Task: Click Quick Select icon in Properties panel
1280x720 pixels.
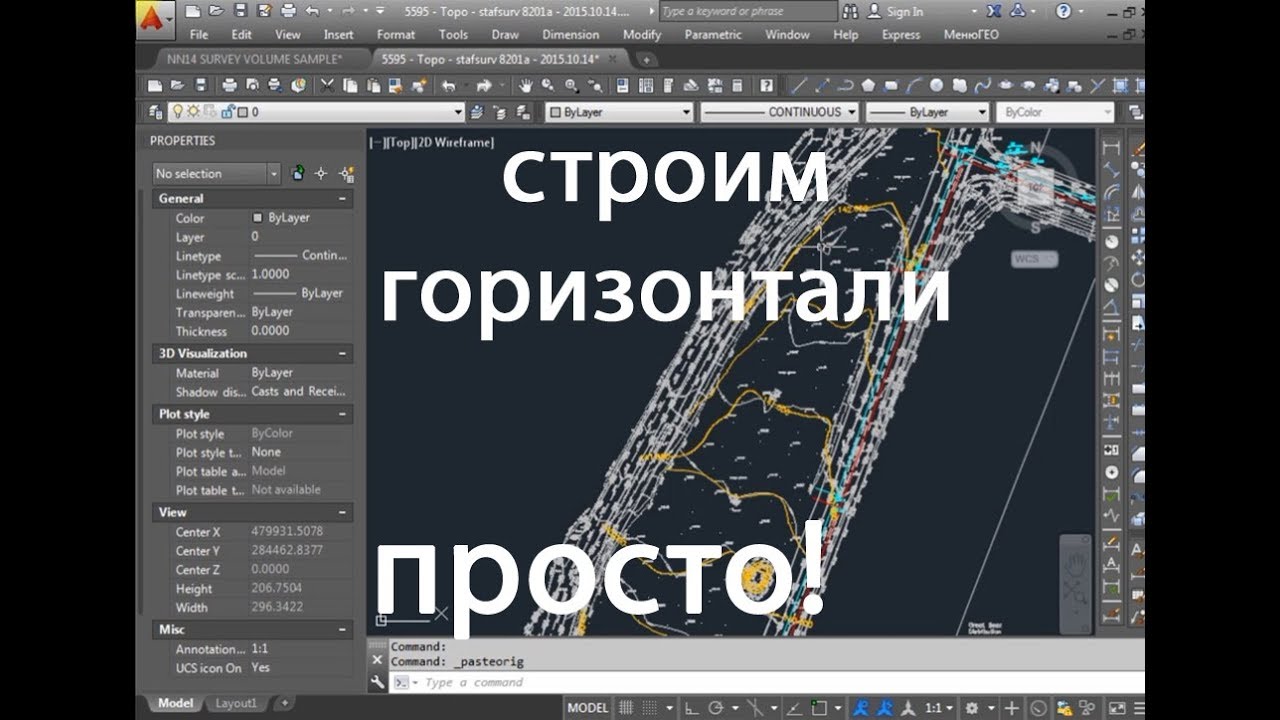Action: click(x=346, y=173)
